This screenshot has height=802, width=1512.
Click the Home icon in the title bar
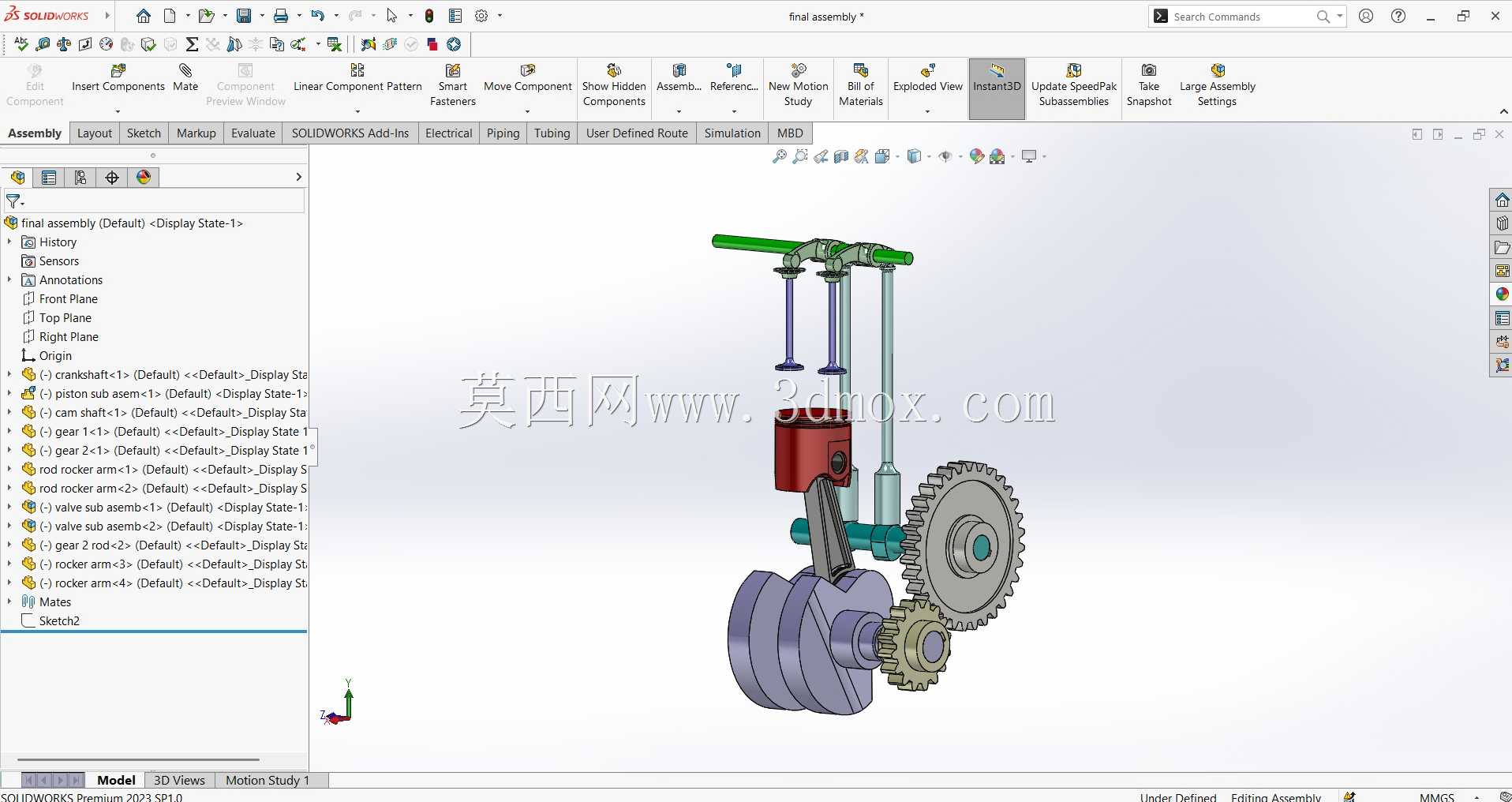point(143,16)
